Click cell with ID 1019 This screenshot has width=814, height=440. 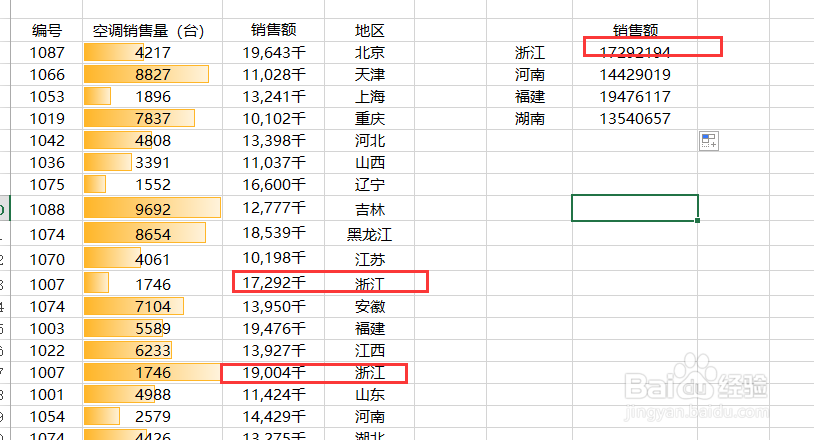tap(47, 119)
